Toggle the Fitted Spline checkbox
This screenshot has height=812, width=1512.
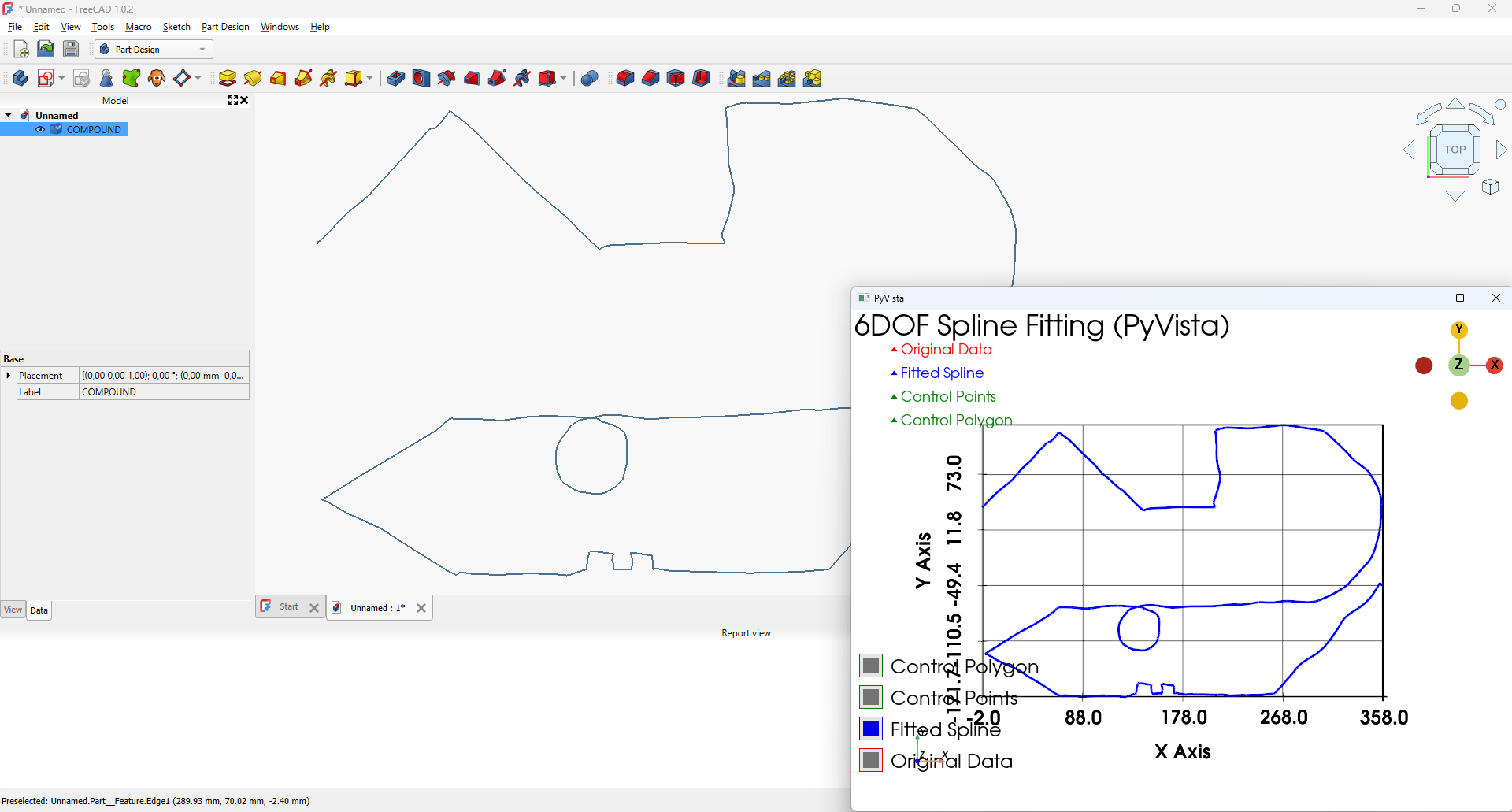[871, 729]
